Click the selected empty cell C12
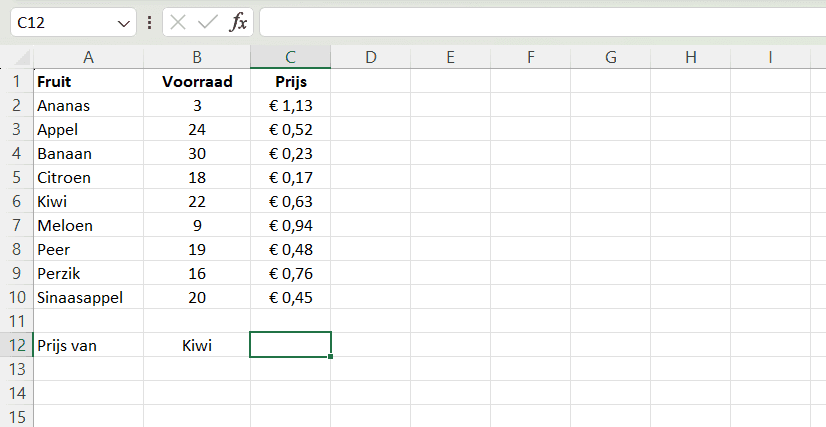 290,345
